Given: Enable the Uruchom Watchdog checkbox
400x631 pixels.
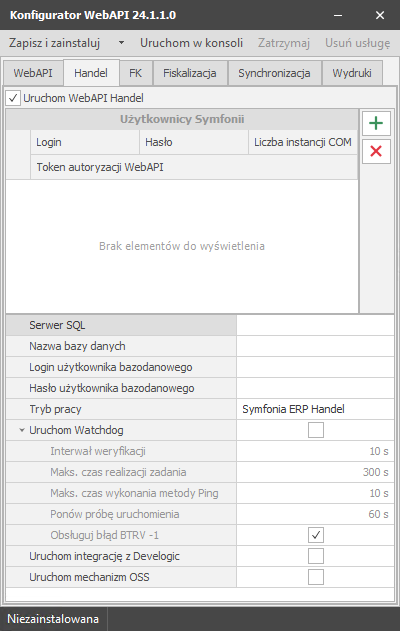Looking at the screenshot, I should click(315, 430).
